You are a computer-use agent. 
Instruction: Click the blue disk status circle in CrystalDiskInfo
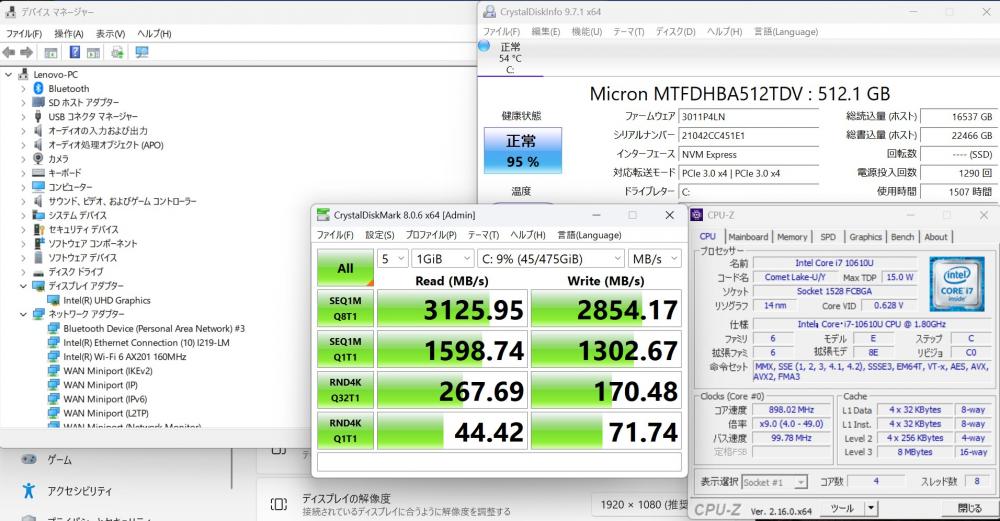pyautogui.click(x=484, y=46)
